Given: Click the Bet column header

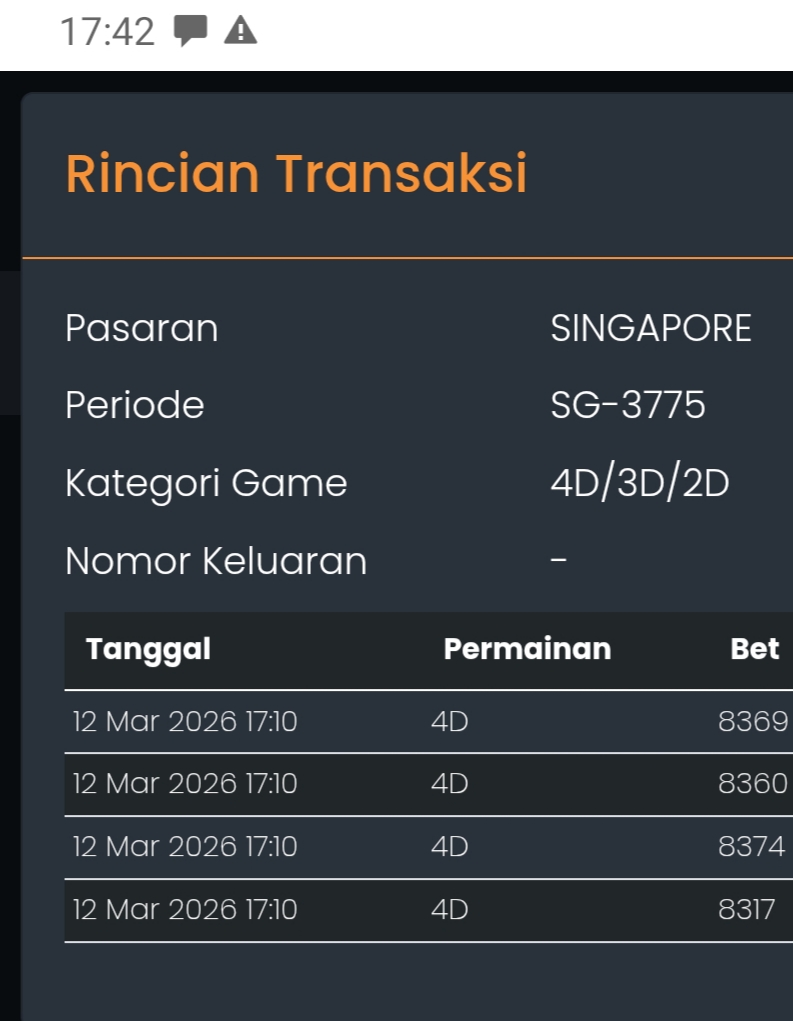Looking at the screenshot, I should pyautogui.click(x=754, y=649).
